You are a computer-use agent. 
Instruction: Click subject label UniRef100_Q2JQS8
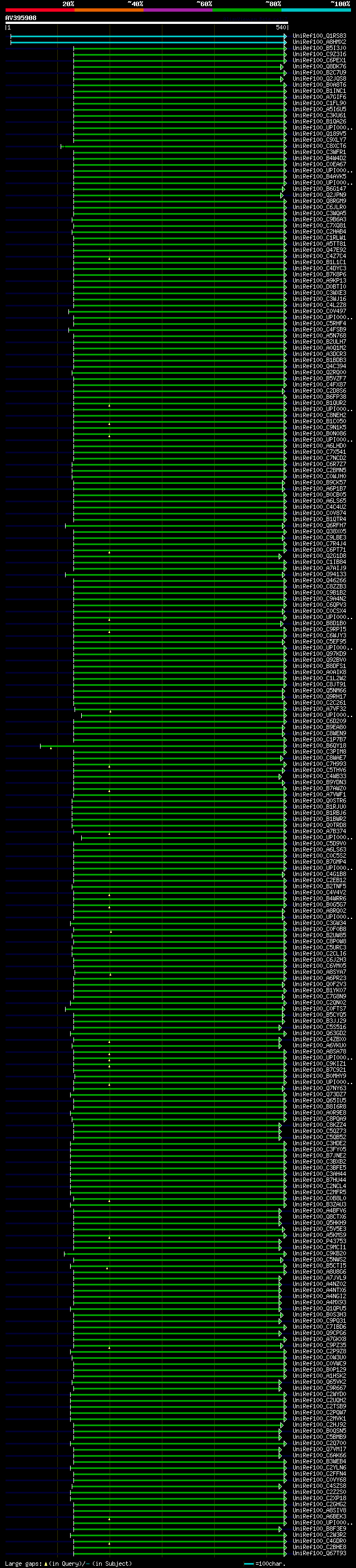coord(319,78)
